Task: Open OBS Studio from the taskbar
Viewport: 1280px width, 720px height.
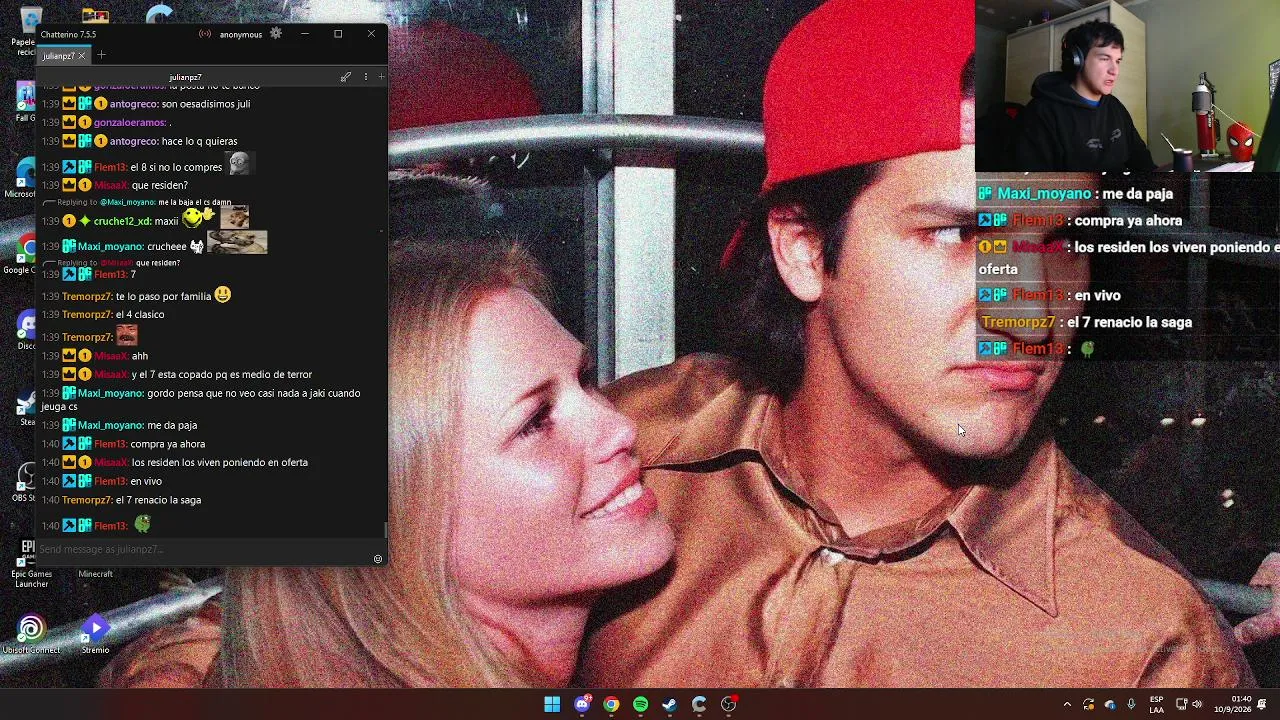Action: click(728, 704)
